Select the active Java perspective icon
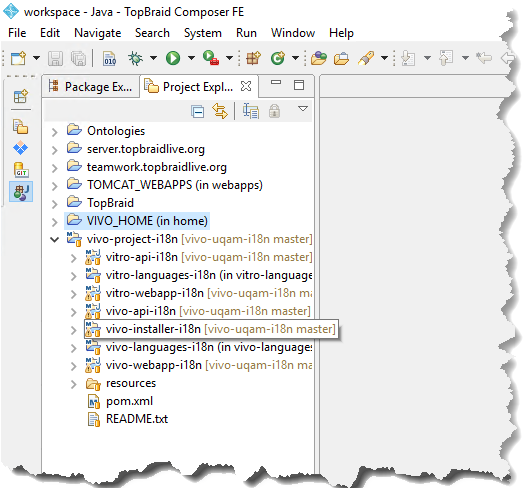 tap(21, 192)
